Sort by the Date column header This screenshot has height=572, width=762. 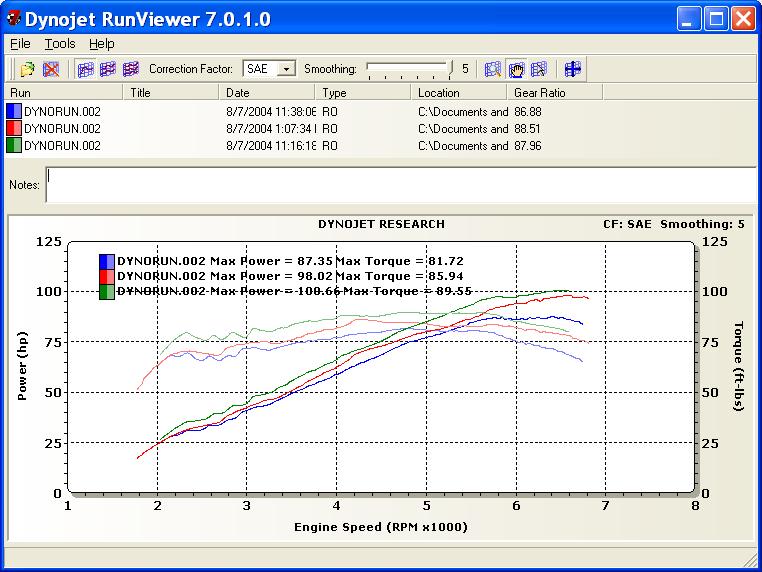266,92
